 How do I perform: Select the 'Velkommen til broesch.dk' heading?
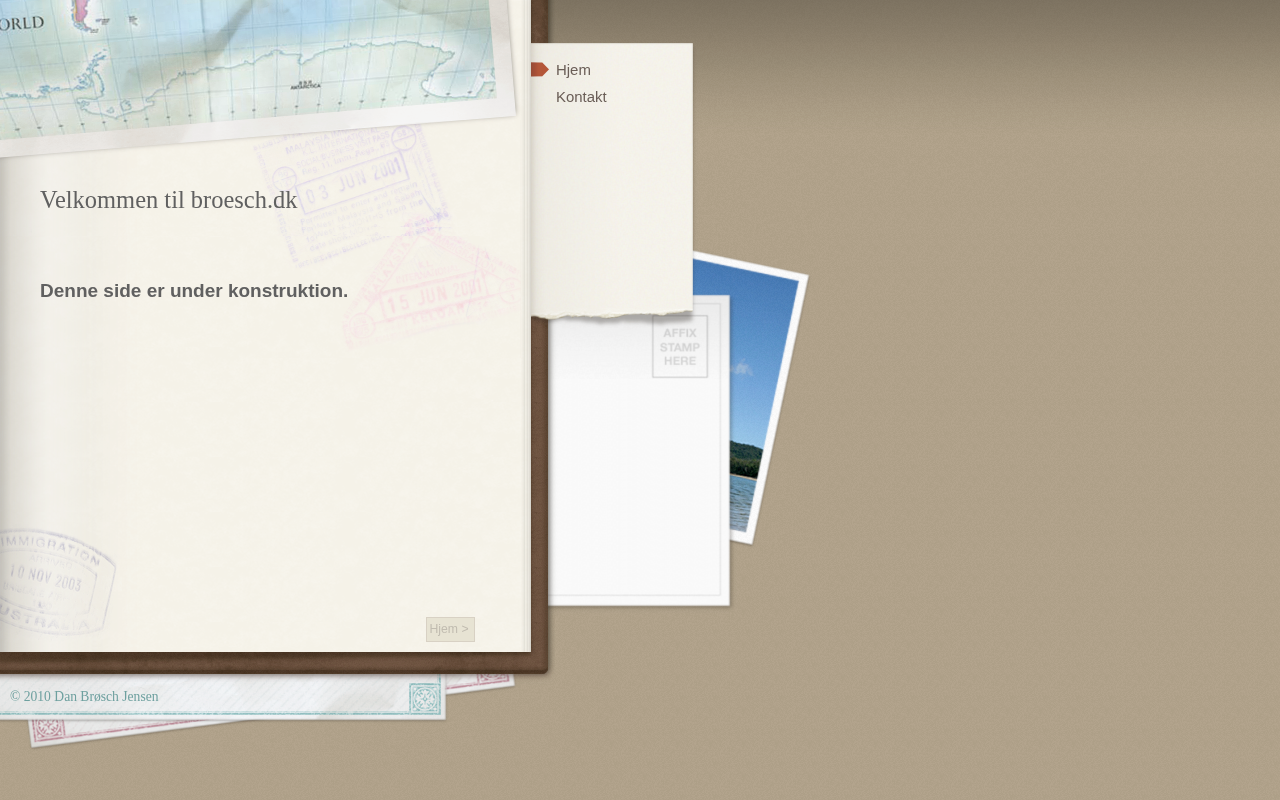point(169,200)
